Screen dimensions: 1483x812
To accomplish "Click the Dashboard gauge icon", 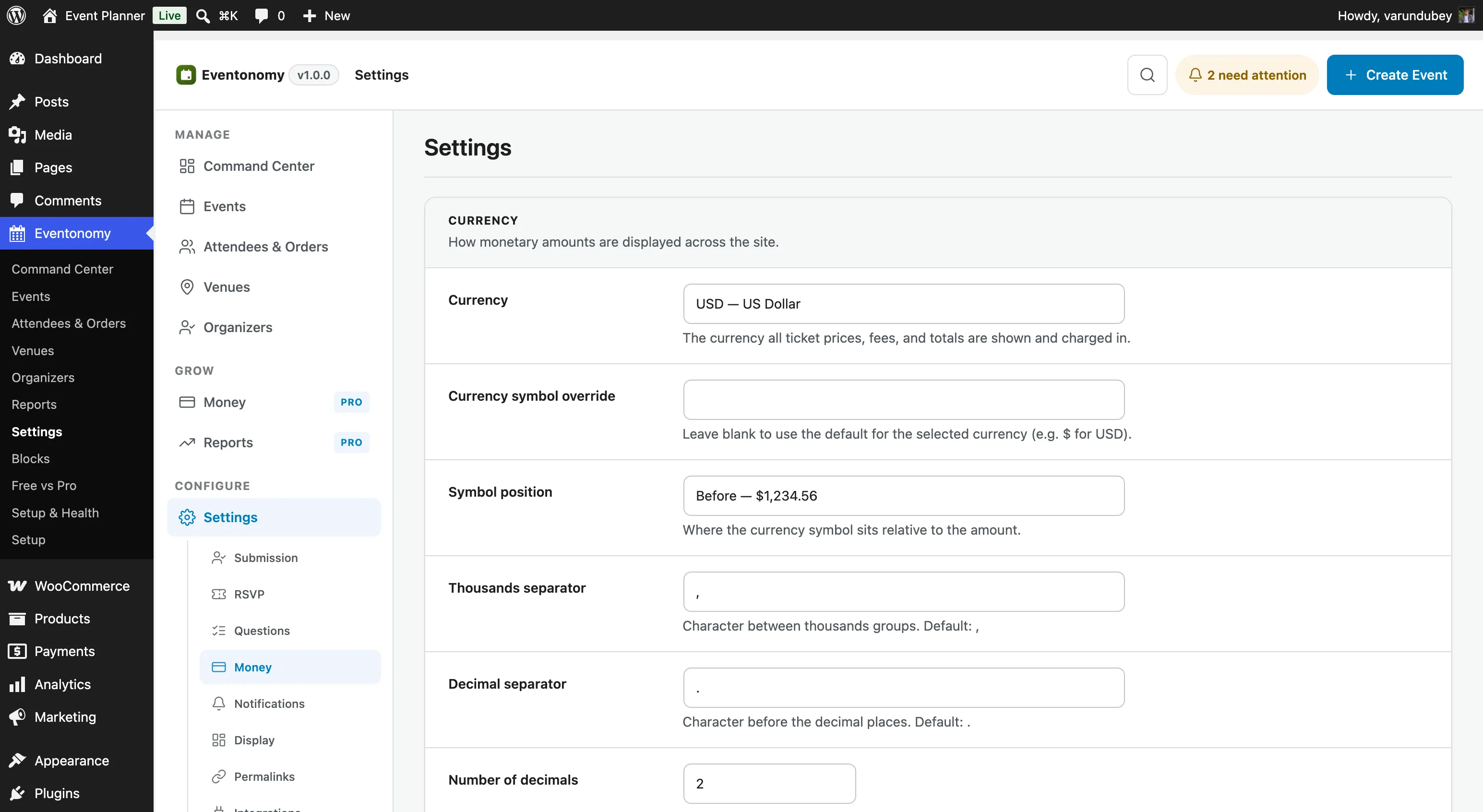I will click(x=17, y=58).
